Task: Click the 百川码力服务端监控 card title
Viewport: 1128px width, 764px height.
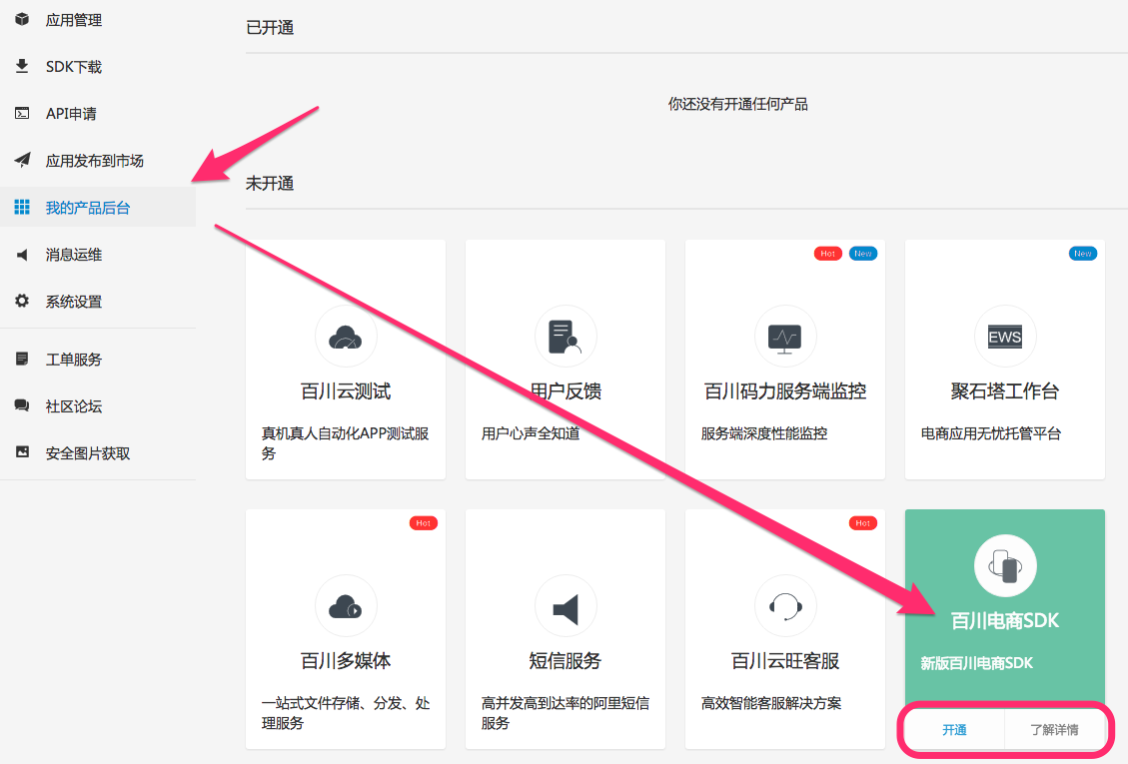Action: (785, 391)
